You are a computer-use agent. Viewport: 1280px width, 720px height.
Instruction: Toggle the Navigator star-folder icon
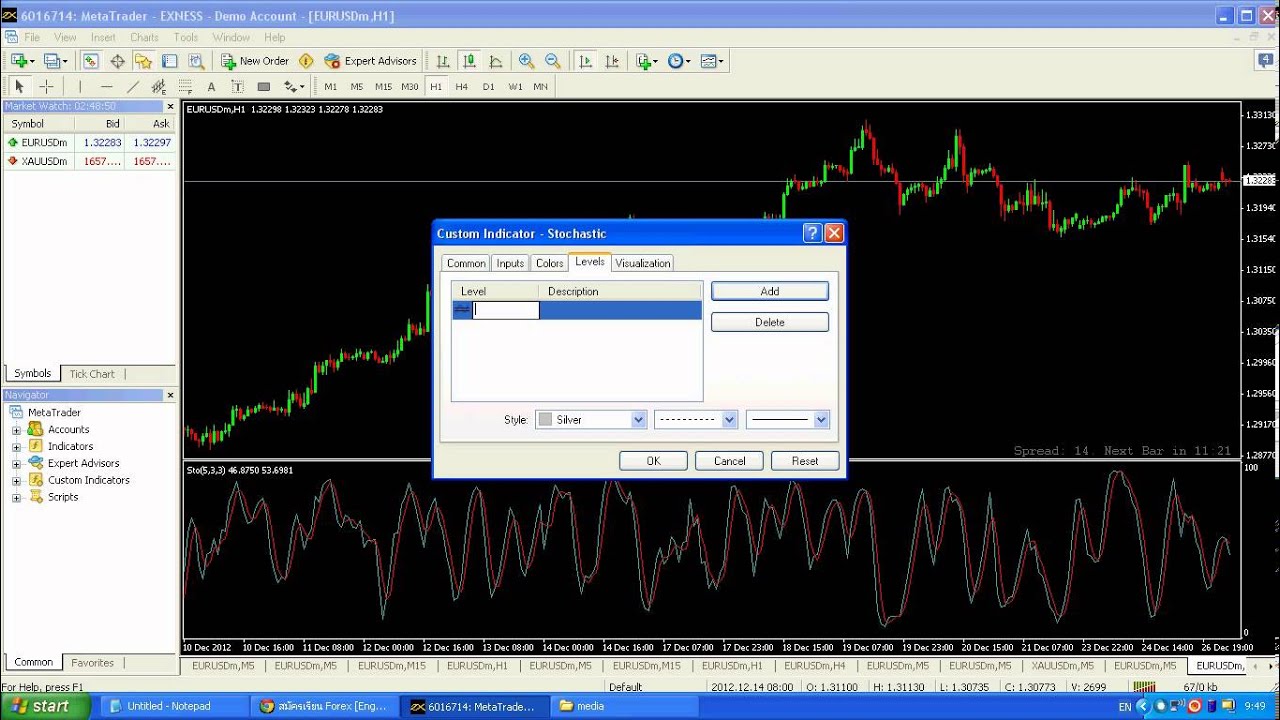pos(143,61)
